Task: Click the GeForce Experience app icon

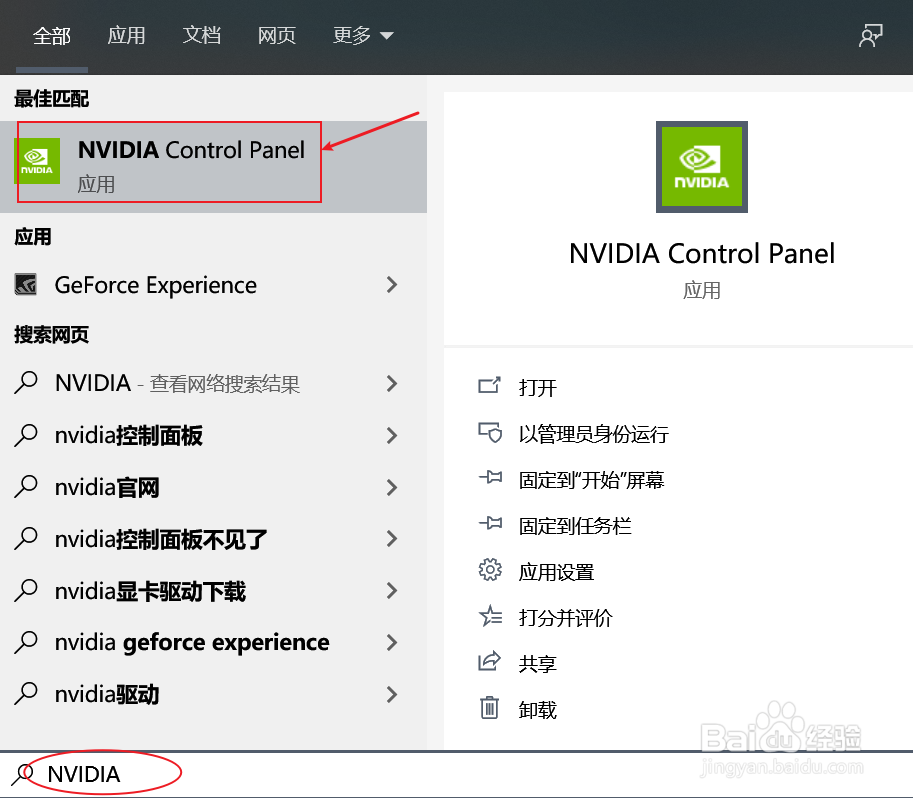Action: pyautogui.click(x=26, y=285)
